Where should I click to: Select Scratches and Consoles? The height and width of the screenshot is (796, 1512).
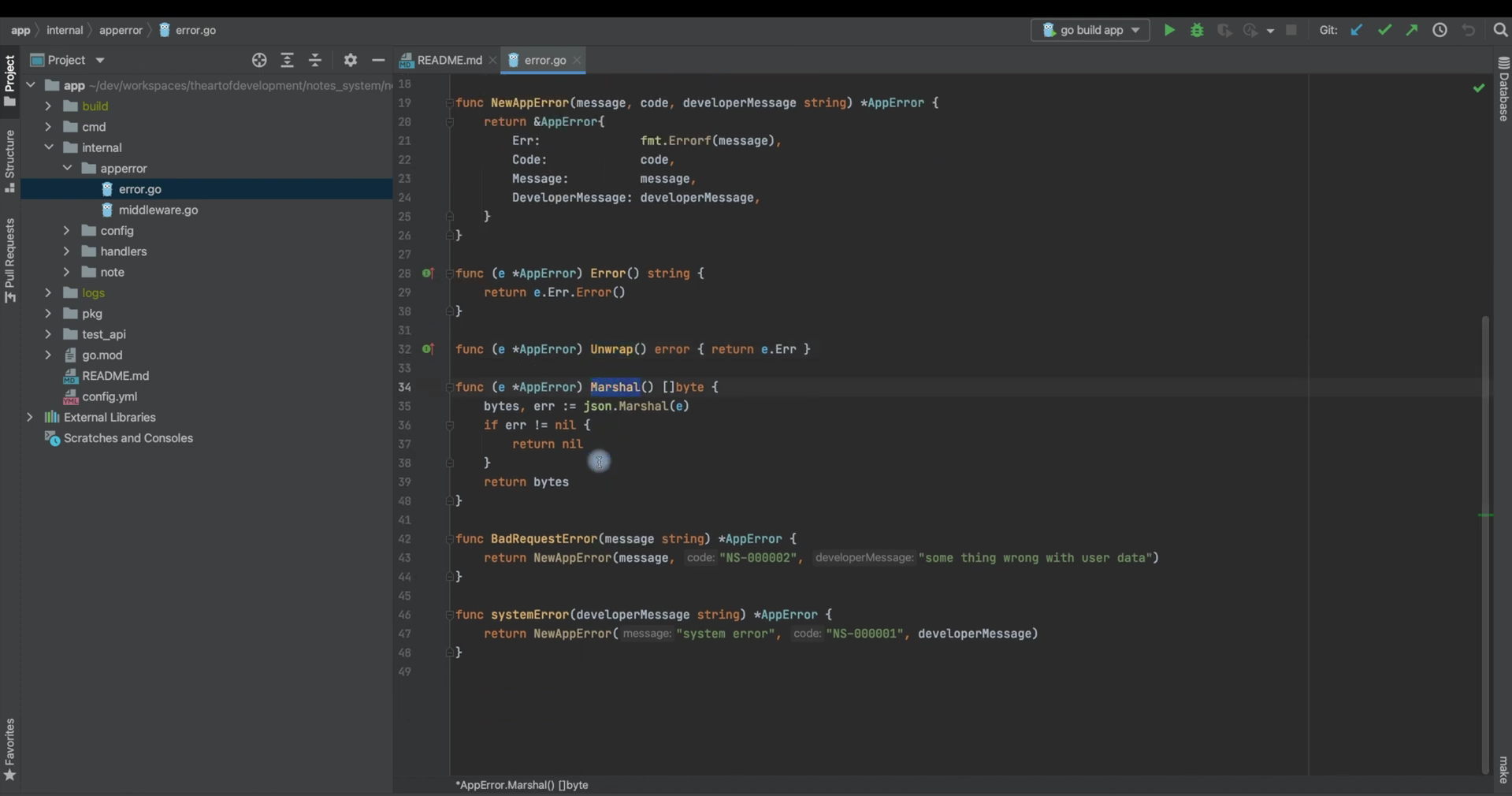128,438
